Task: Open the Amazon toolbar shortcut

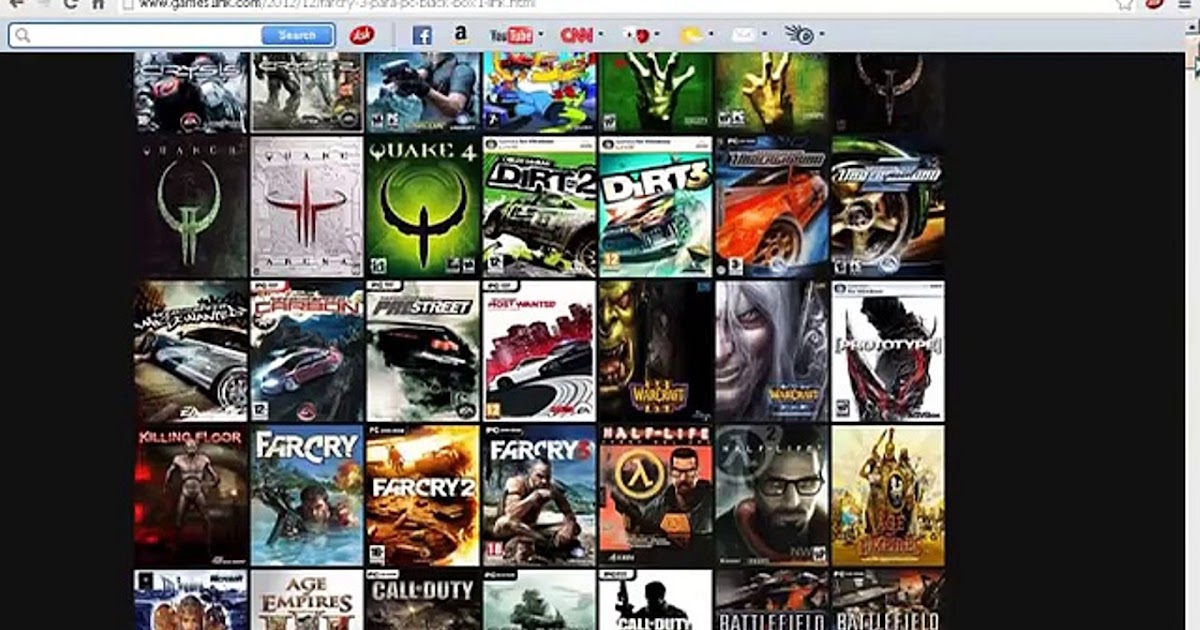Action: tap(460, 35)
